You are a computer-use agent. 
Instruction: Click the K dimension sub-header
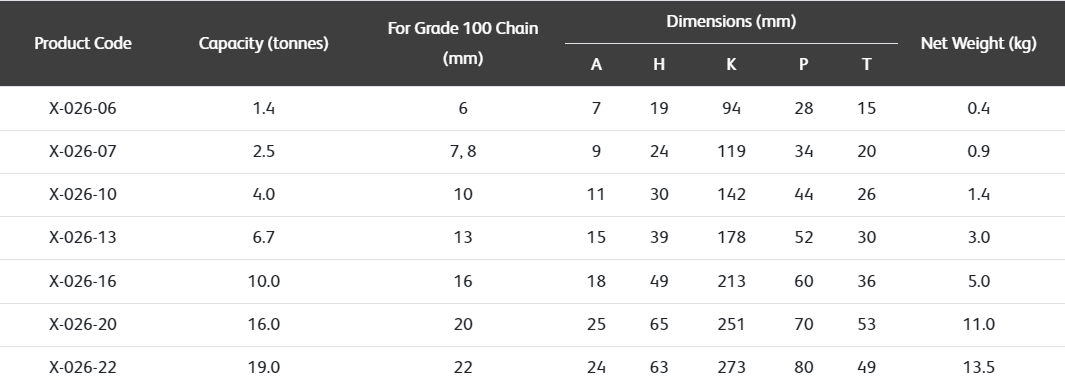click(731, 65)
